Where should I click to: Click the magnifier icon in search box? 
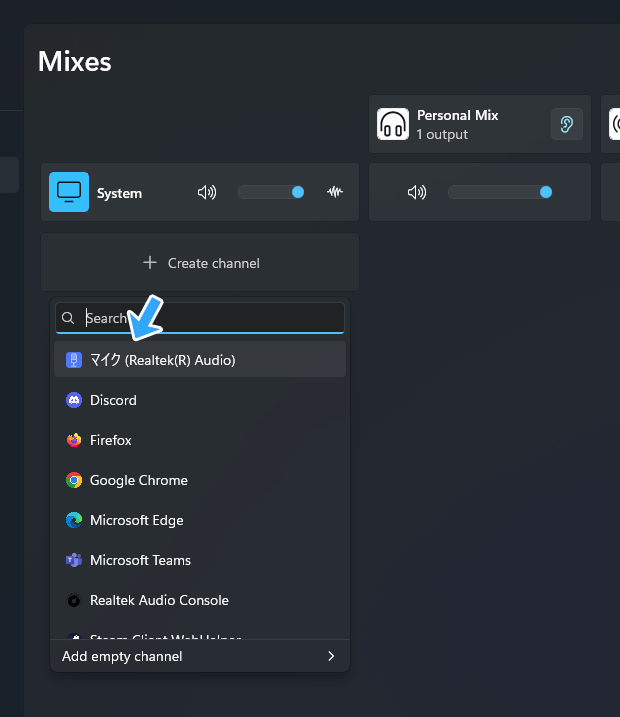pyautogui.click(x=69, y=318)
